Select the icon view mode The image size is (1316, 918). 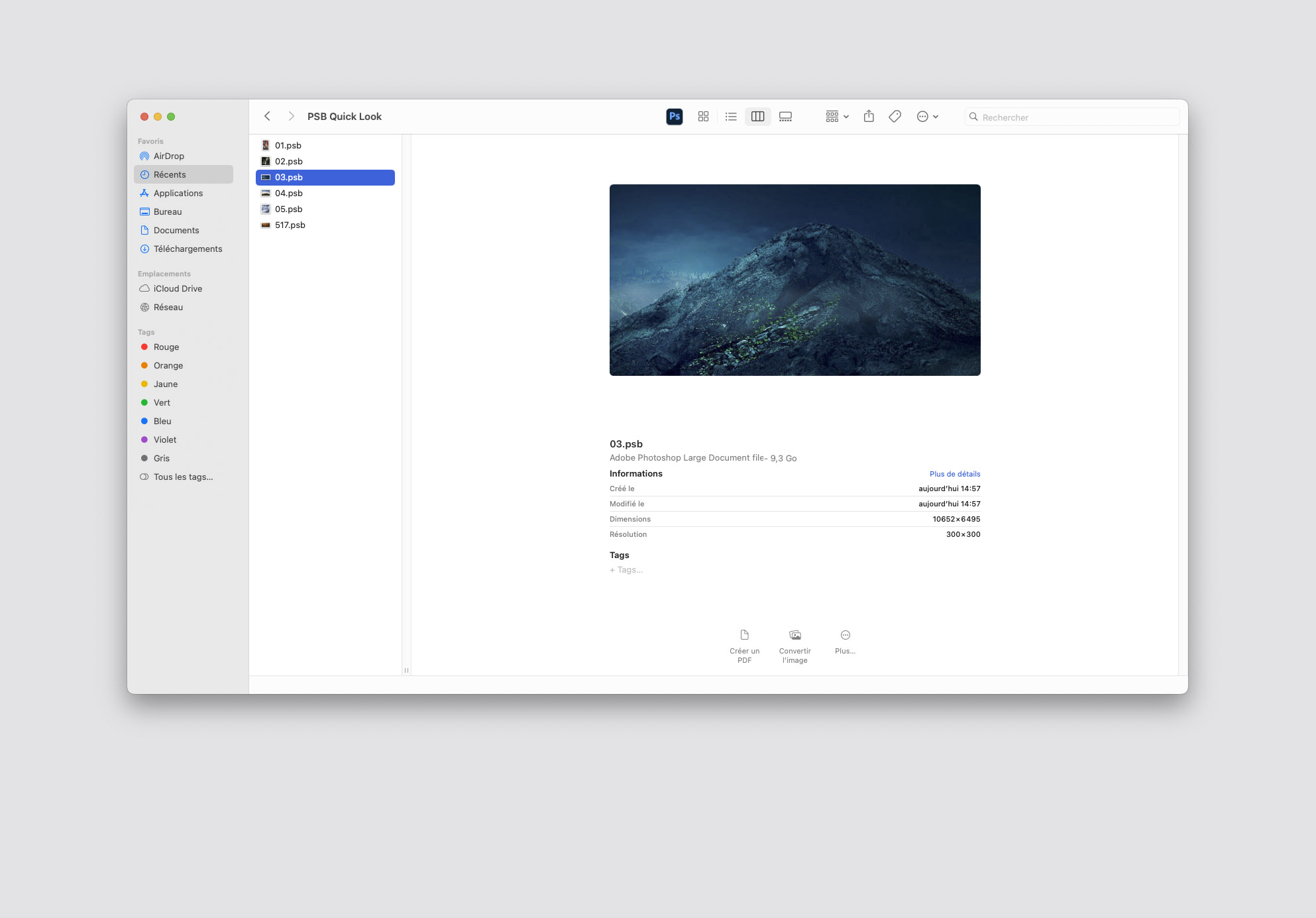[703, 116]
